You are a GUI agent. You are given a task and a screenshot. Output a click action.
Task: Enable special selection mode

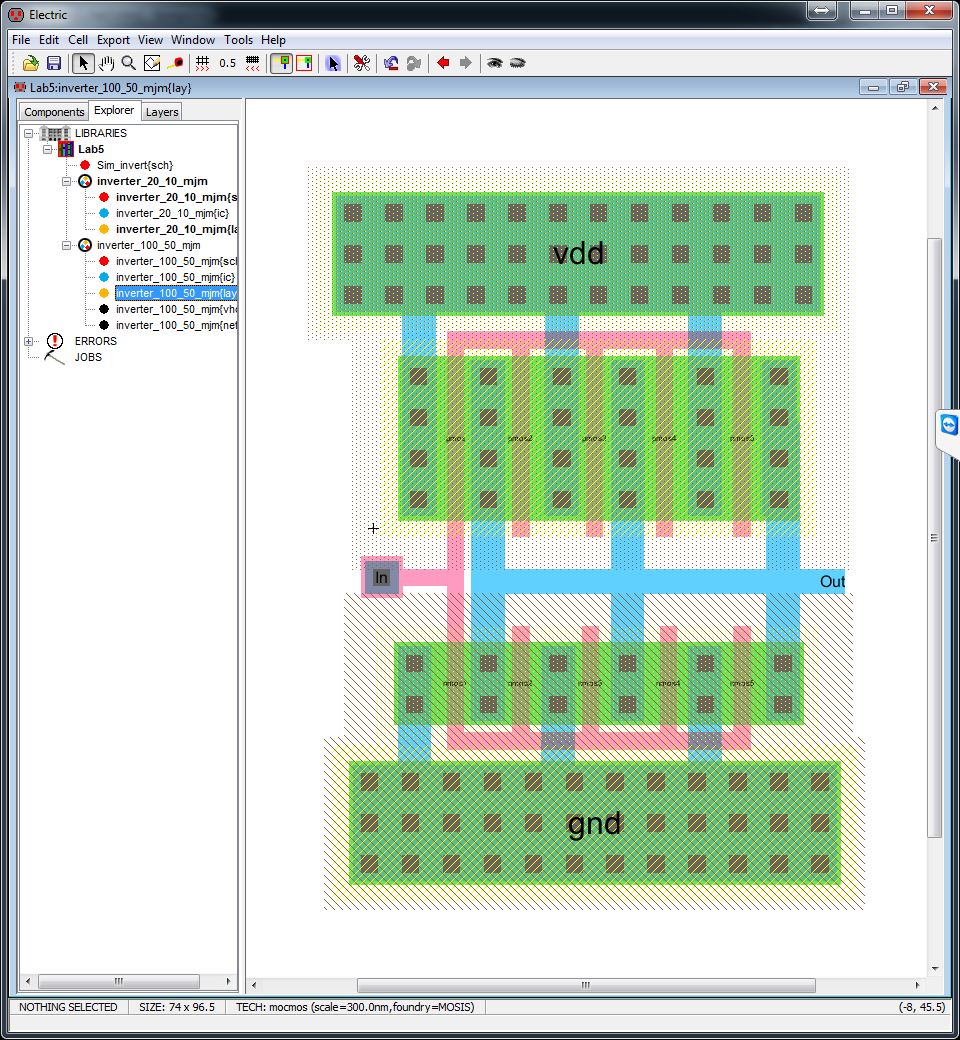(x=333, y=62)
